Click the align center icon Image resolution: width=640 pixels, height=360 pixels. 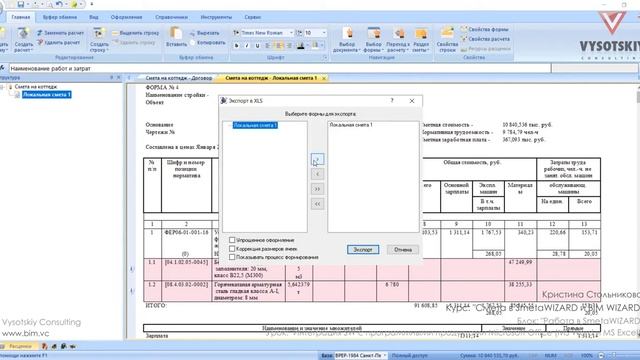[x=279, y=46]
